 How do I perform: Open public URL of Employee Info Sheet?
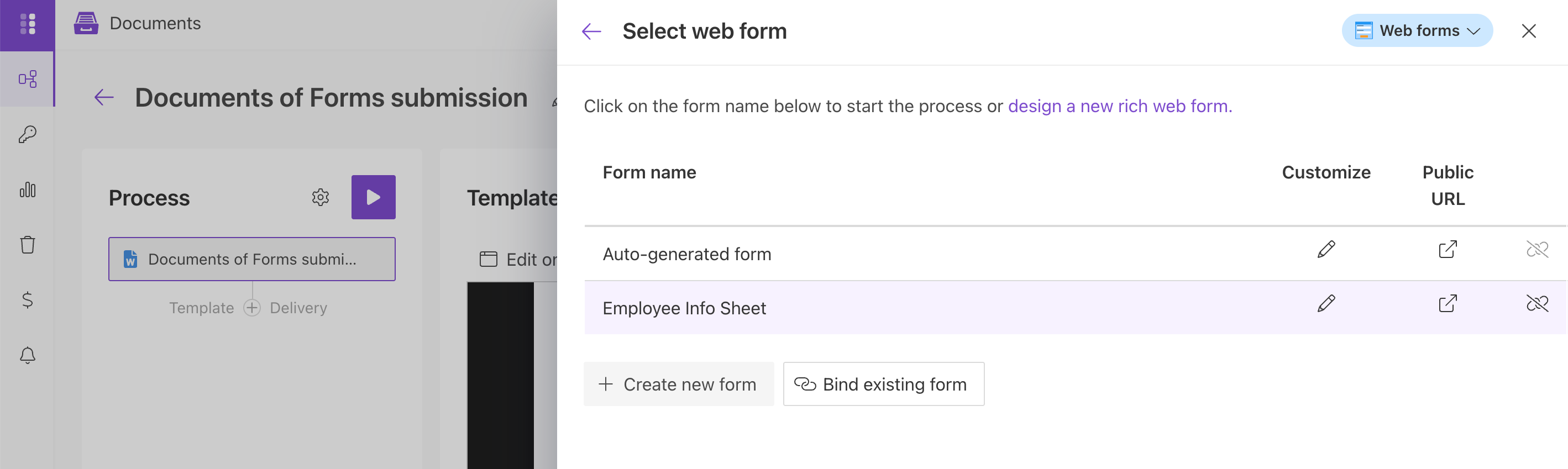tap(1448, 303)
